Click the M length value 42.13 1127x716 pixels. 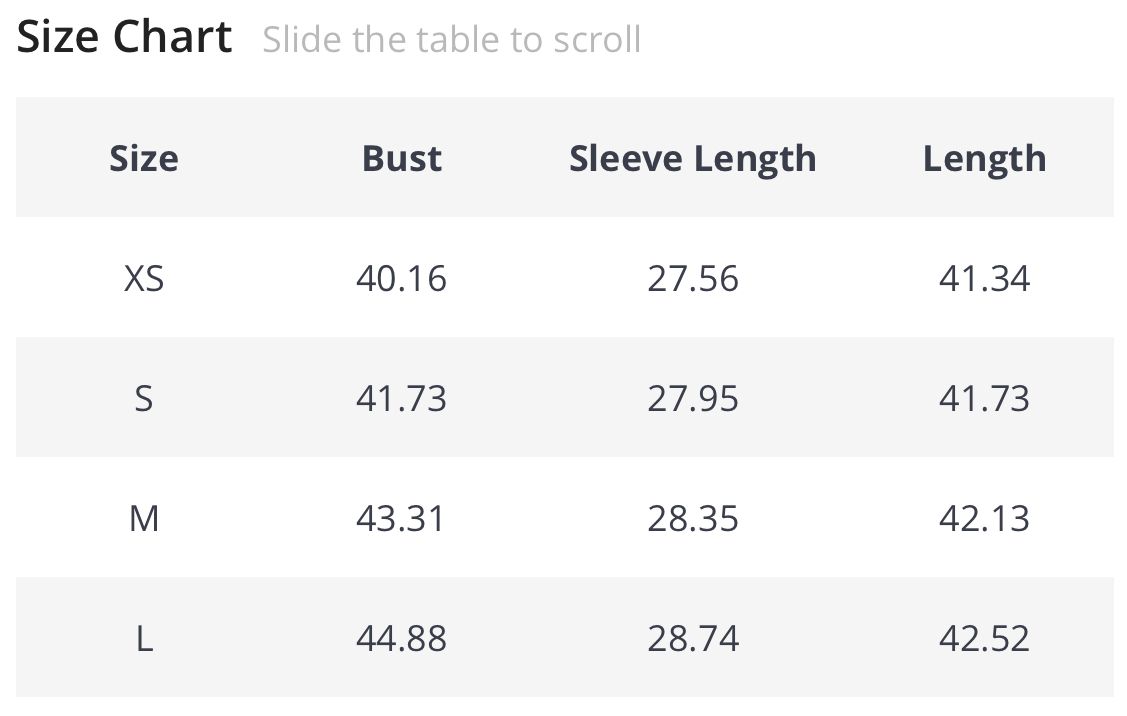tap(984, 518)
